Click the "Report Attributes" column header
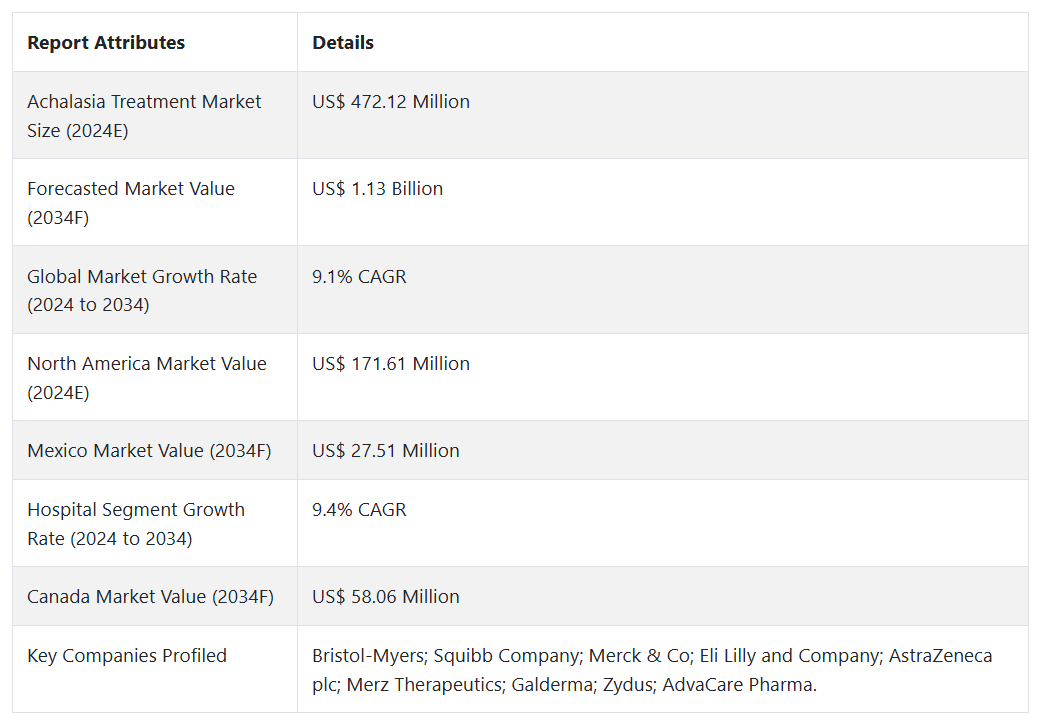 [x=106, y=43]
